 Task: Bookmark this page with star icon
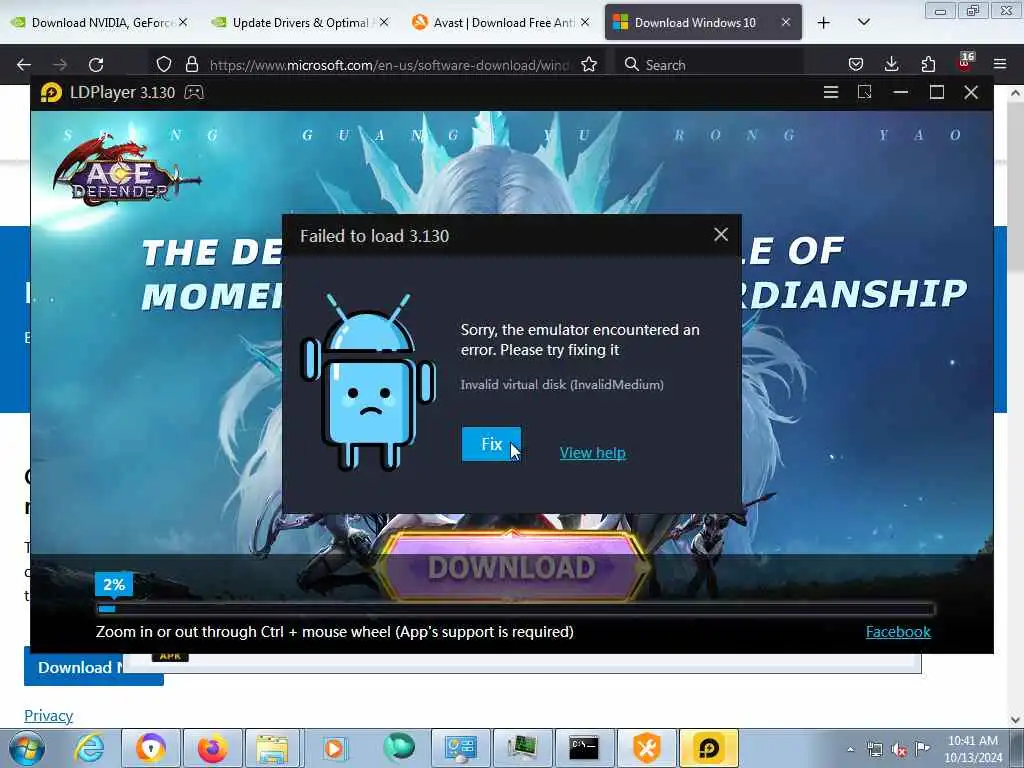pyautogui.click(x=589, y=64)
